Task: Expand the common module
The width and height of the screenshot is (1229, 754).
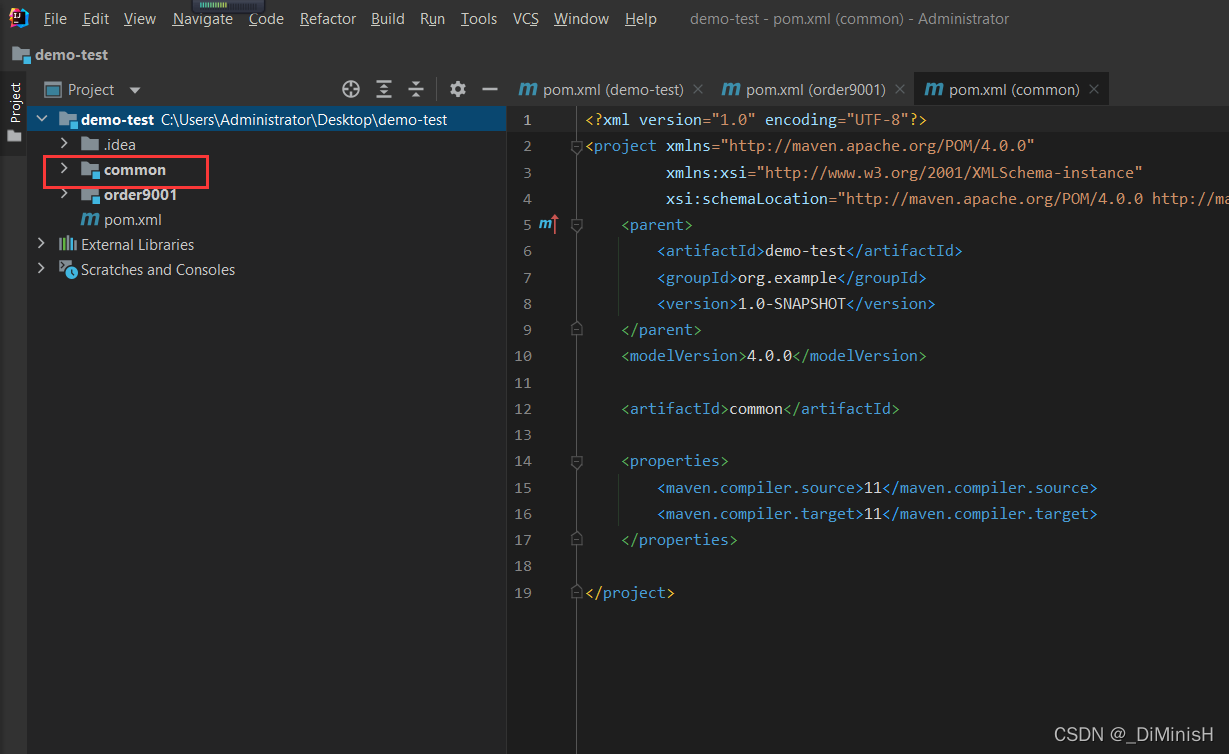Action: (x=64, y=169)
